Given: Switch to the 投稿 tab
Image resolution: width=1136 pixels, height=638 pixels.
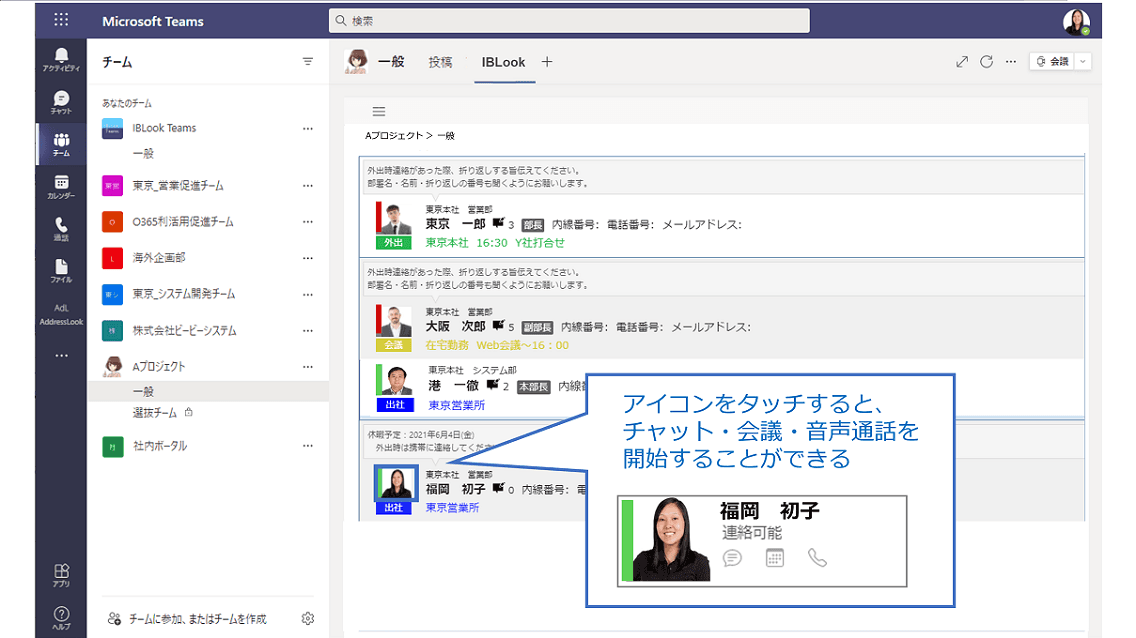Looking at the screenshot, I should point(440,61).
